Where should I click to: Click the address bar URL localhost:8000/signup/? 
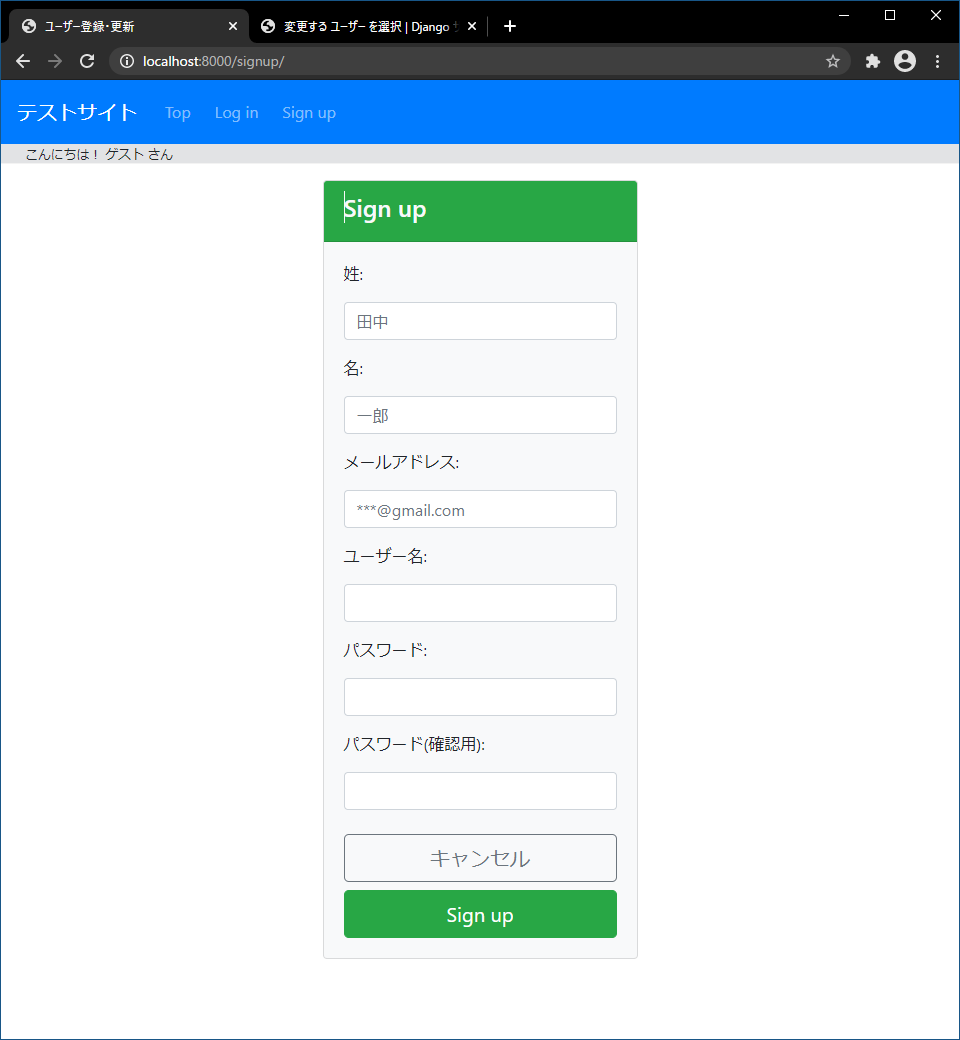coord(214,61)
